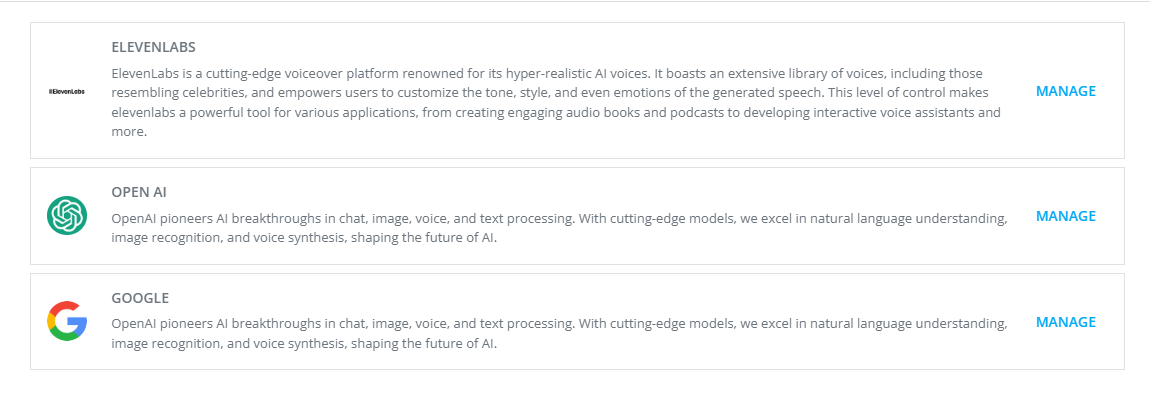Open Manage for Google provider
Screen dimensions: 1150x401
(x=1065, y=322)
